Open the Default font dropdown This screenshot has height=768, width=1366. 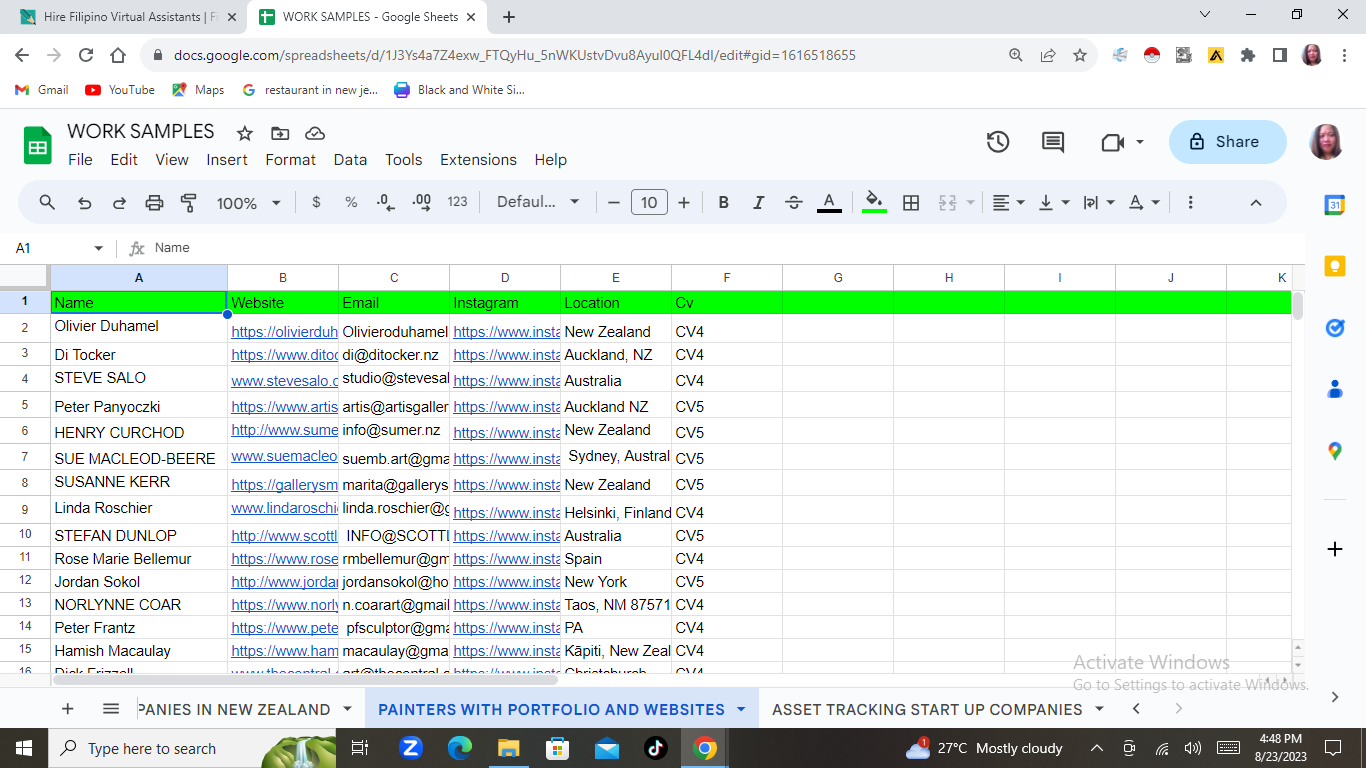point(538,202)
